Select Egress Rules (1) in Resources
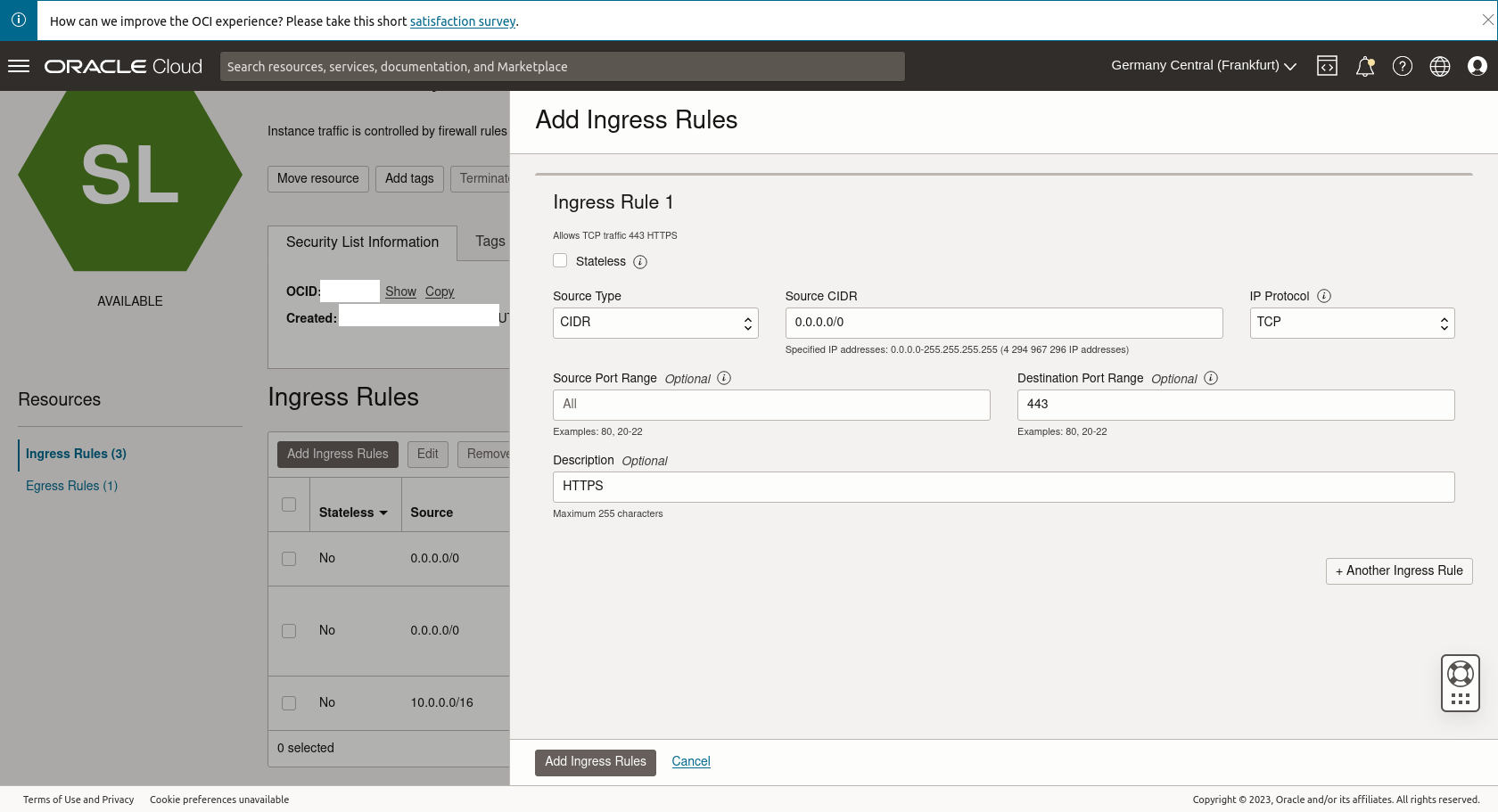Viewport: 1498px width, 812px height. pyautogui.click(x=71, y=486)
